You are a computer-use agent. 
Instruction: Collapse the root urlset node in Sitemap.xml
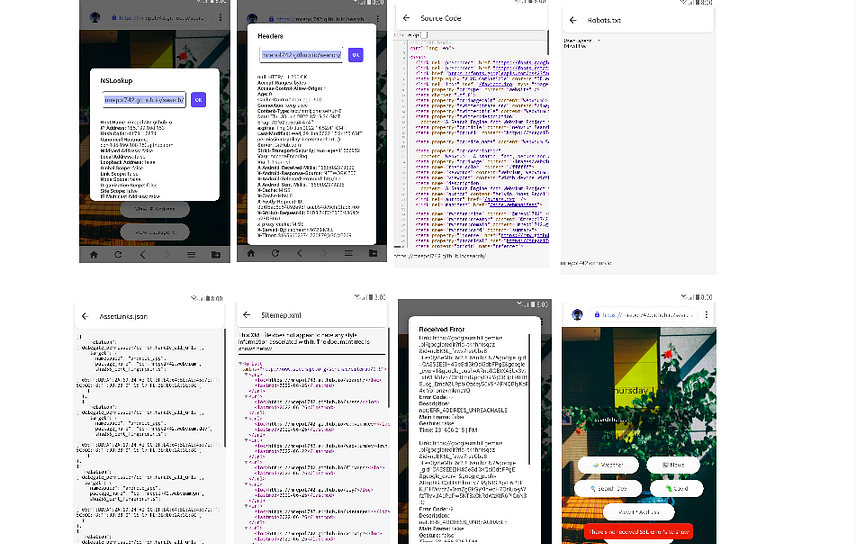[240, 364]
